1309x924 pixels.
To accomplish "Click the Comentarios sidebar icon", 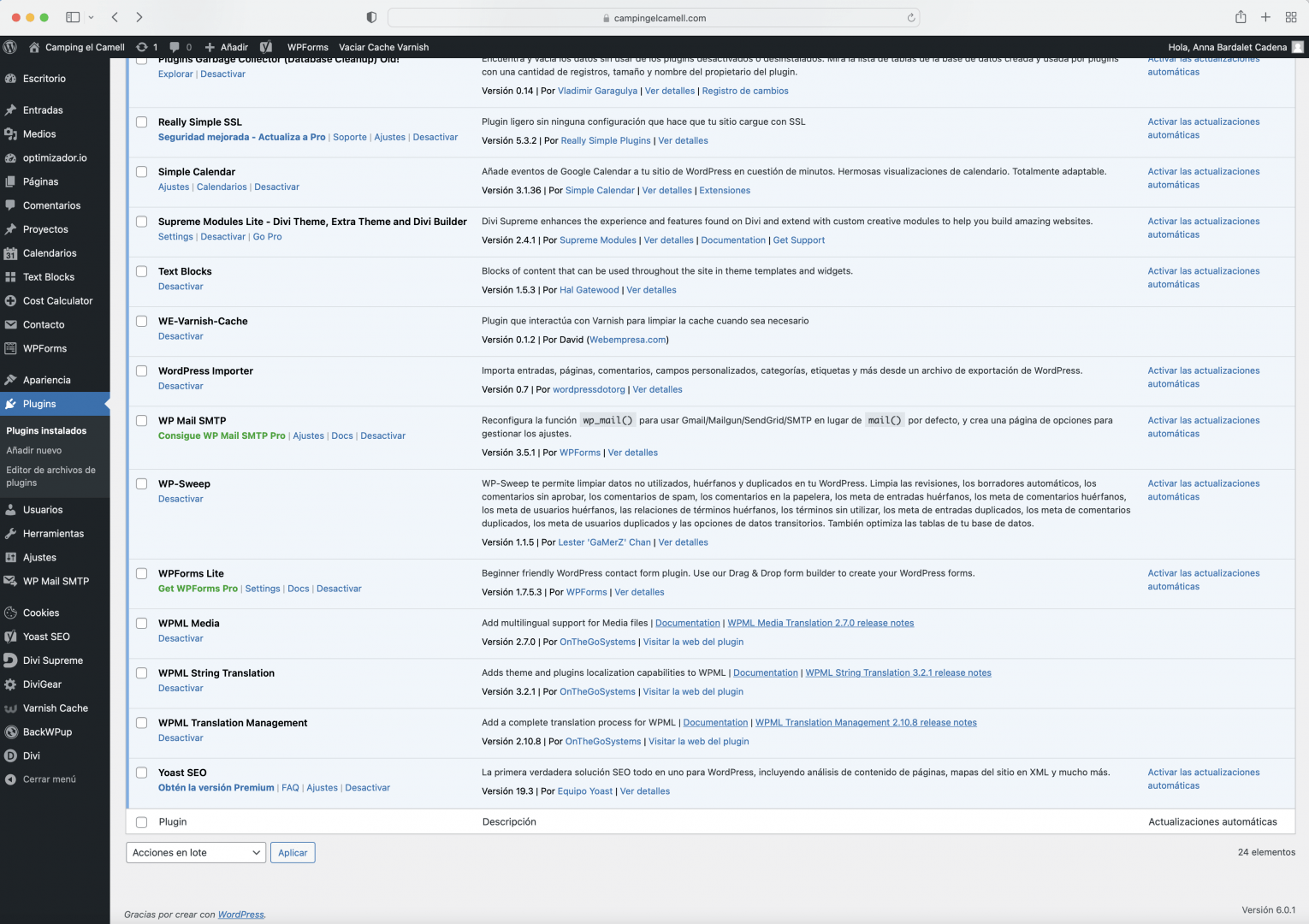I will click(10, 205).
